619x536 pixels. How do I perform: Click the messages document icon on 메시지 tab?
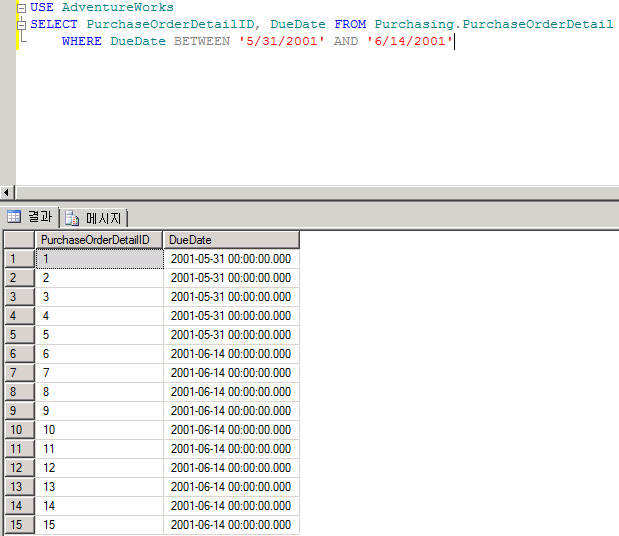[x=72, y=218]
